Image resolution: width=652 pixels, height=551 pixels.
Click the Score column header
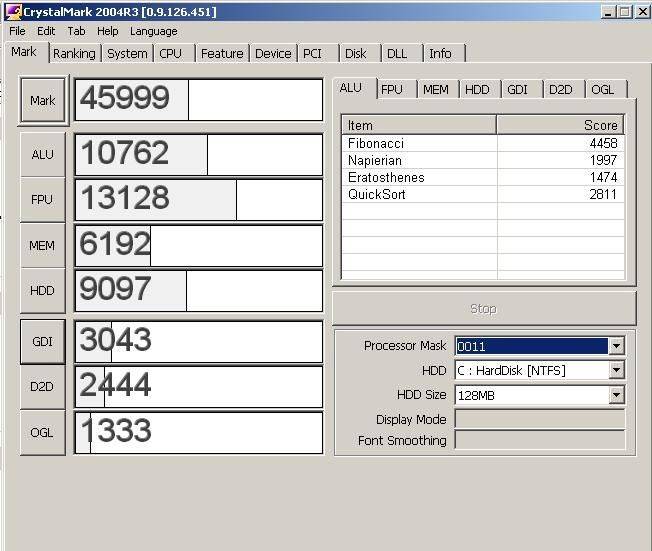tap(561, 125)
